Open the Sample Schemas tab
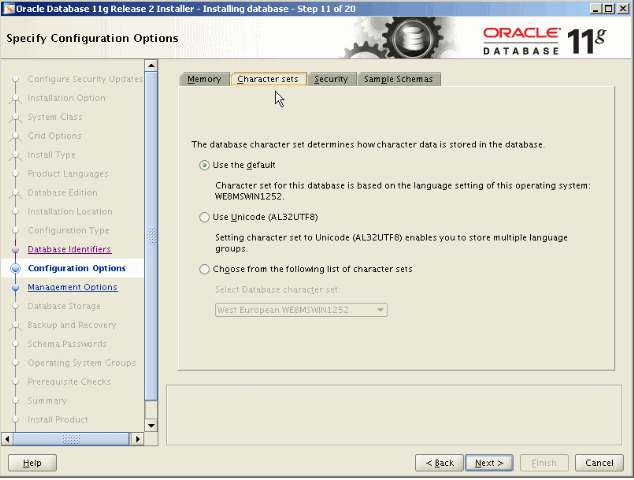The height and width of the screenshot is (480, 634). [x=398, y=79]
